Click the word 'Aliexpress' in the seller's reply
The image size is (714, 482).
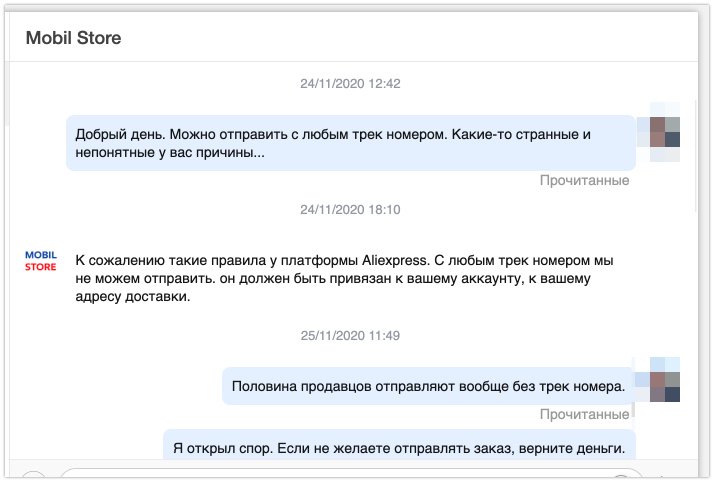tap(394, 261)
